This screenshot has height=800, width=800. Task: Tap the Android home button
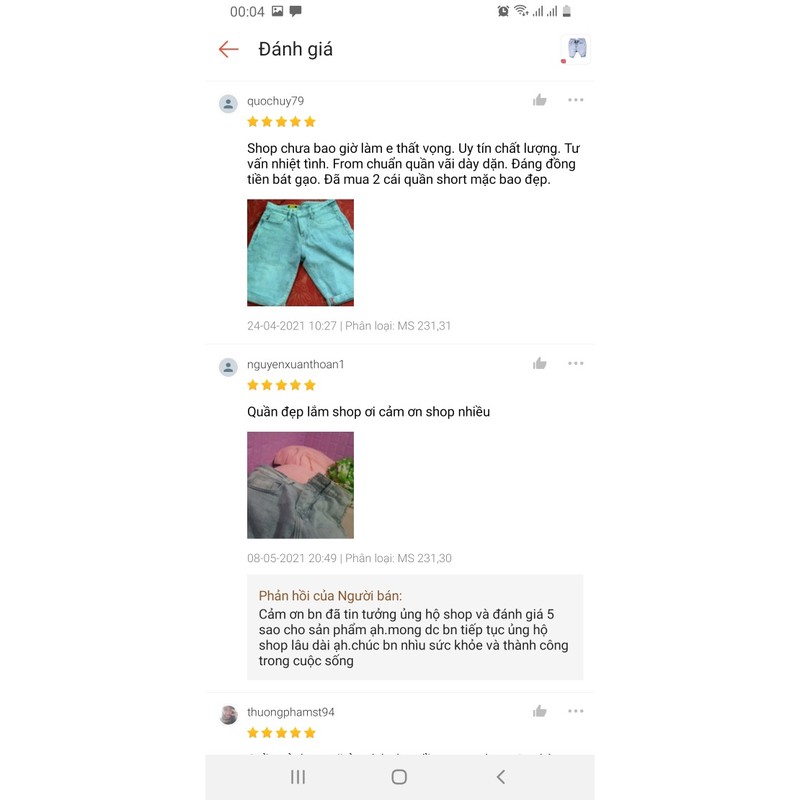[x=399, y=777]
